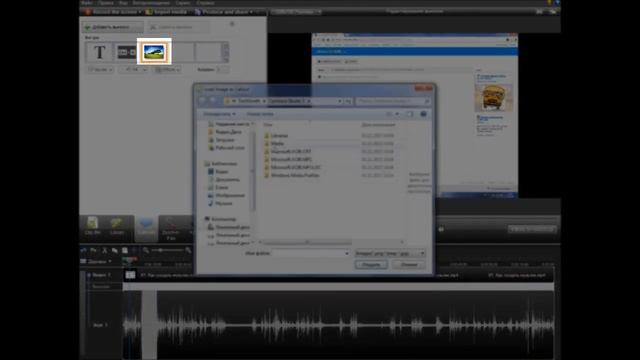Select the dark rectangle callout shape
The image size is (640, 360).
pyautogui.click(x=126, y=52)
